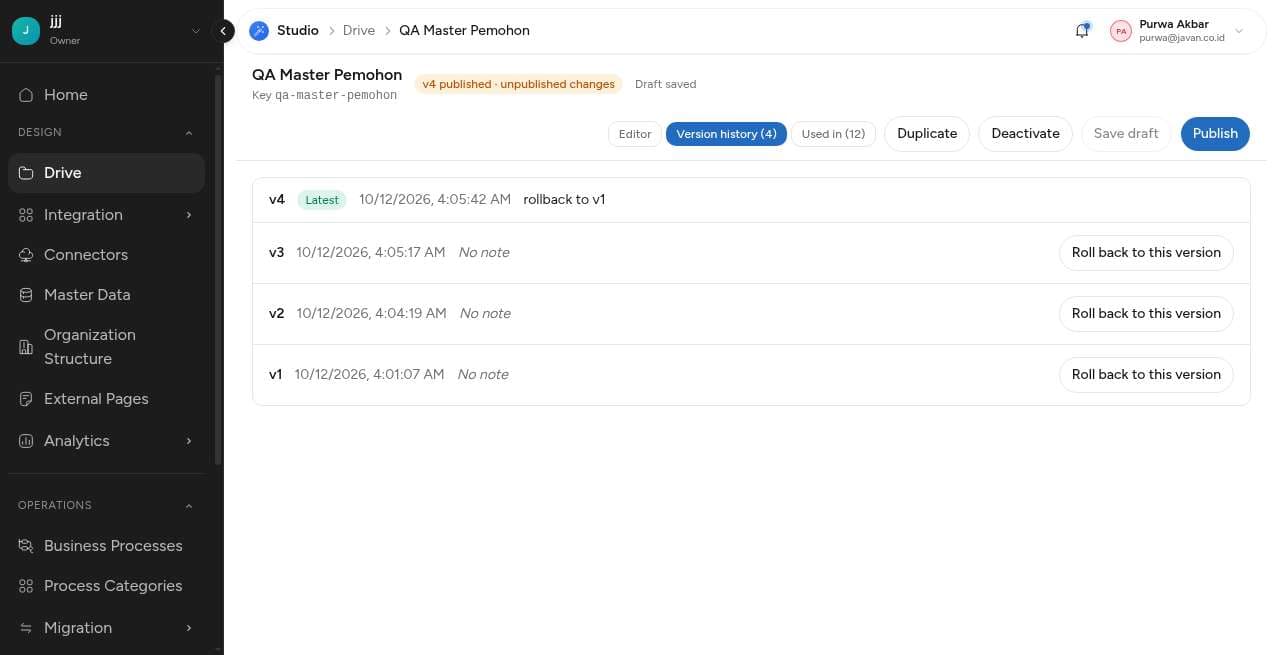
Task: Expand the Migration submenu chevron
Action: point(188,628)
